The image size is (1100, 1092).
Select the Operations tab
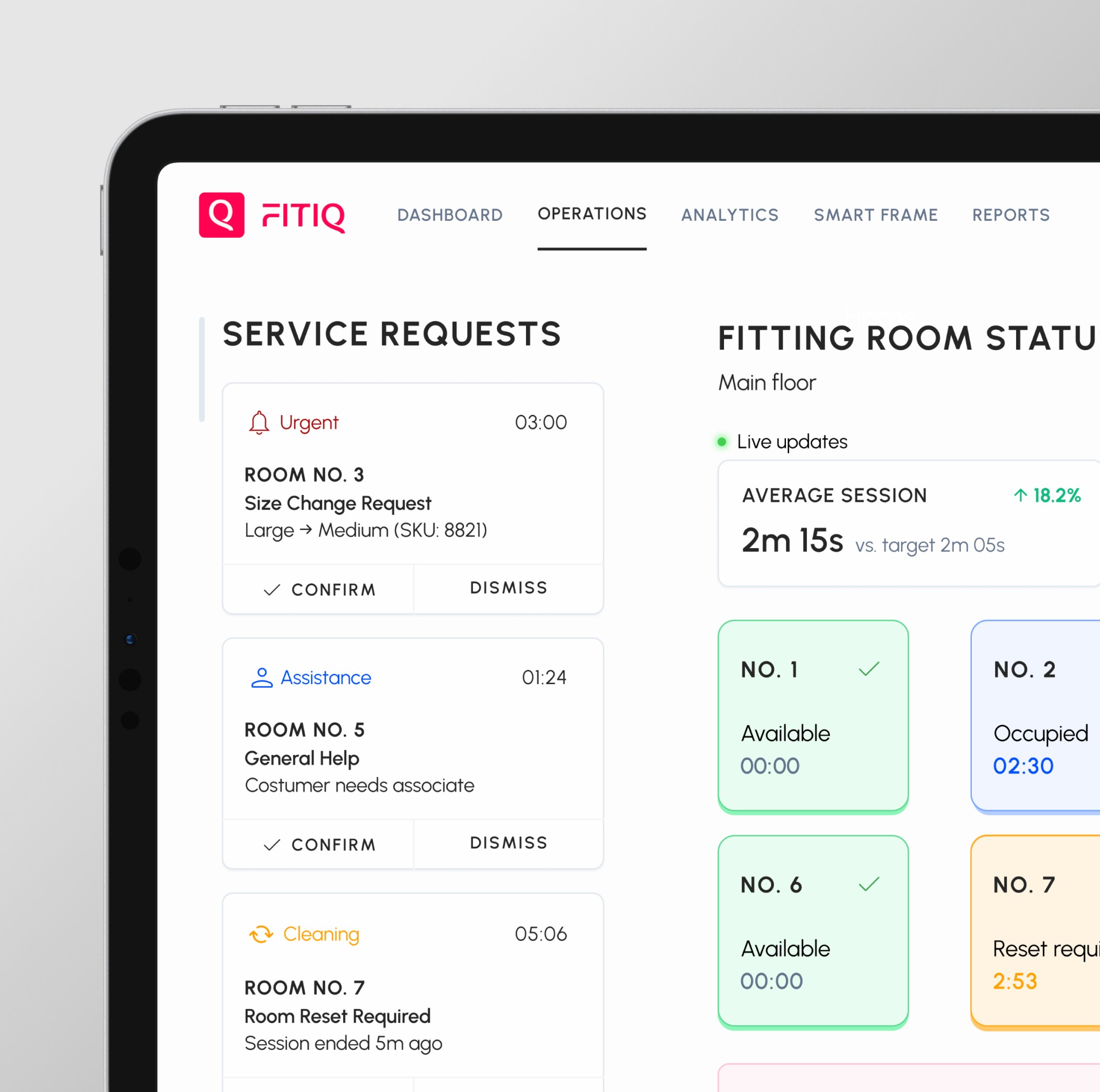(x=592, y=214)
